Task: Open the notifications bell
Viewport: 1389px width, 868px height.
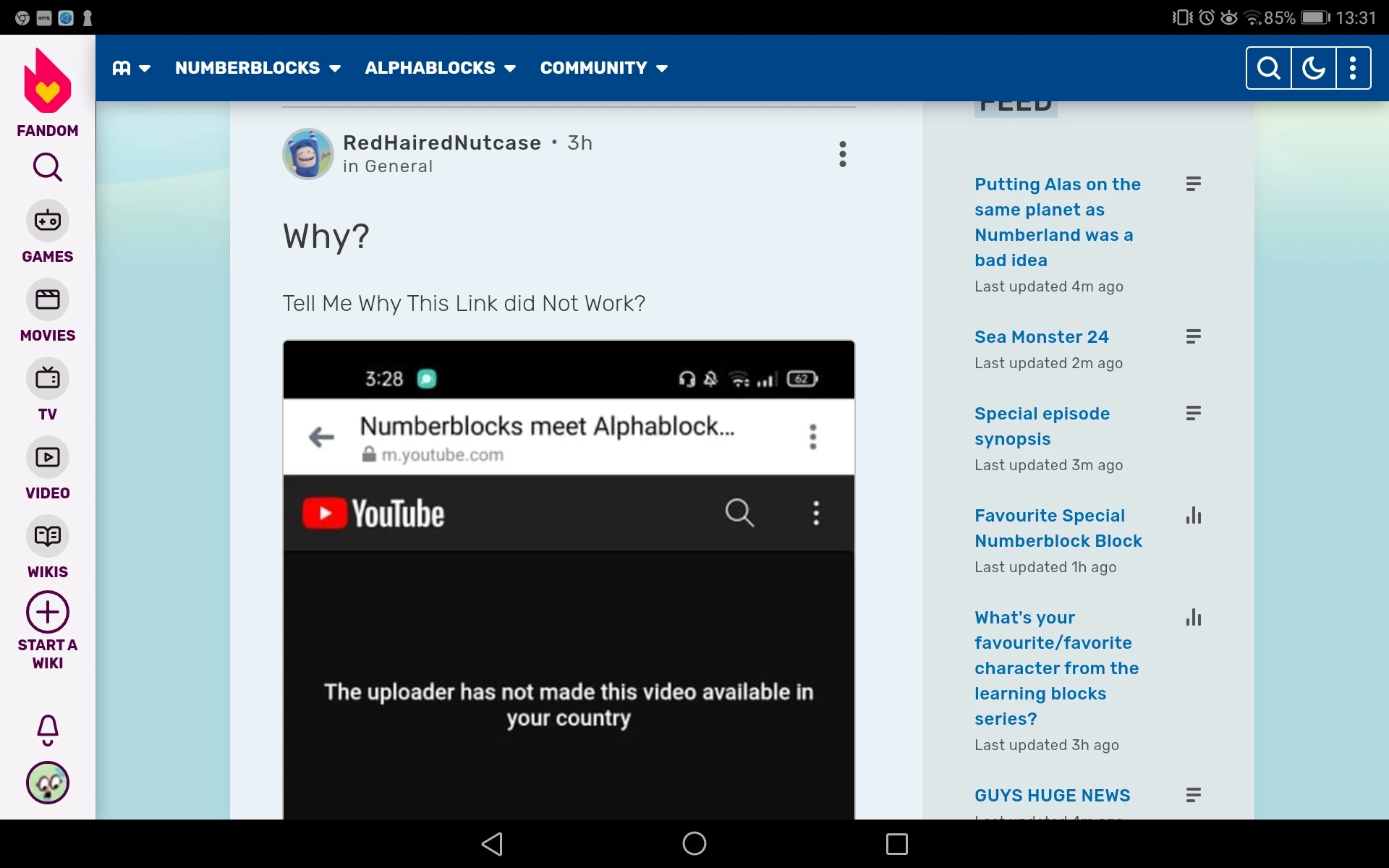Action: coord(48,729)
